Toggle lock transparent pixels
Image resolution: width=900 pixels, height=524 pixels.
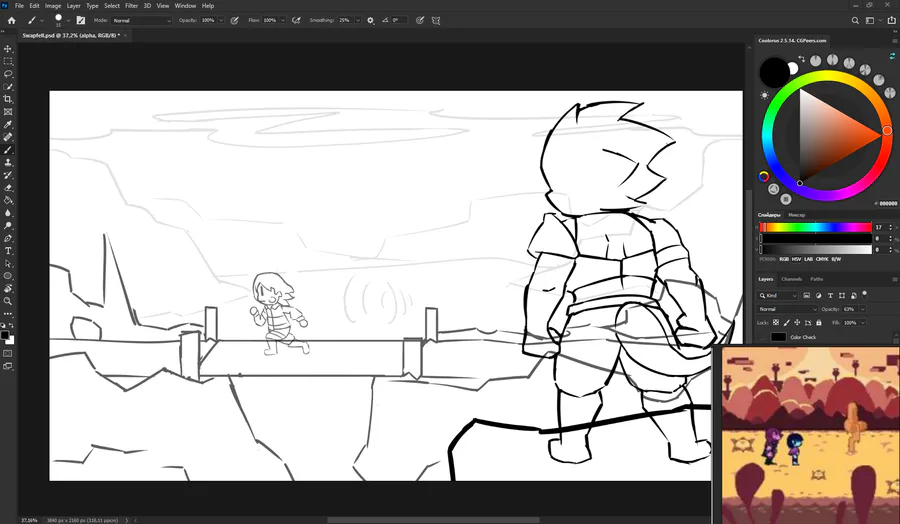776,323
